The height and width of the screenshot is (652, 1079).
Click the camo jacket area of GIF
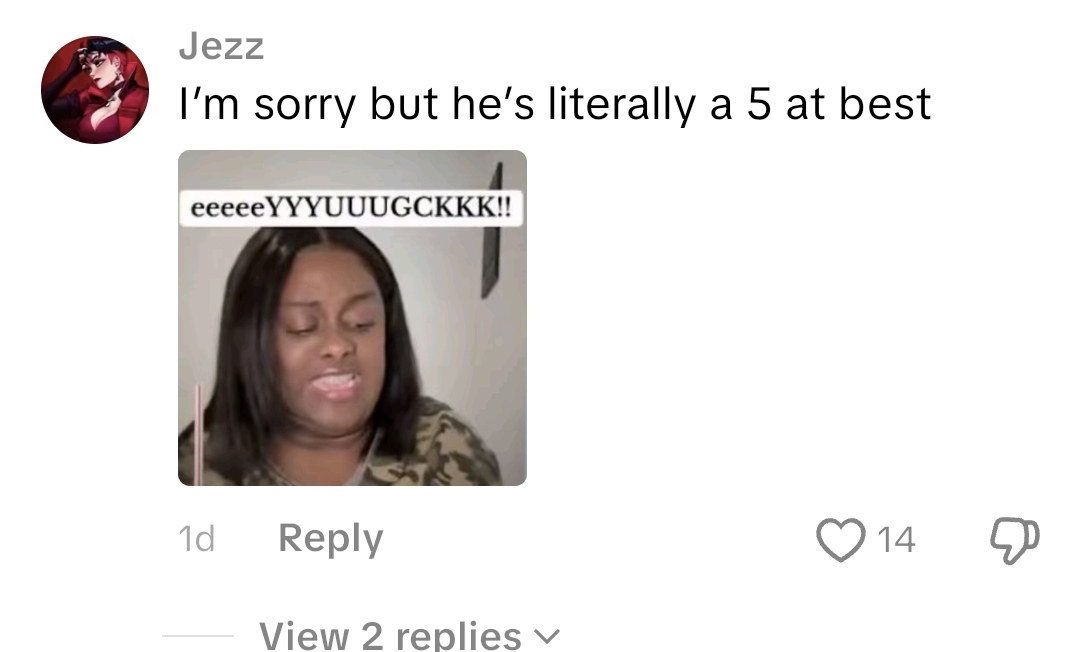click(x=434, y=448)
